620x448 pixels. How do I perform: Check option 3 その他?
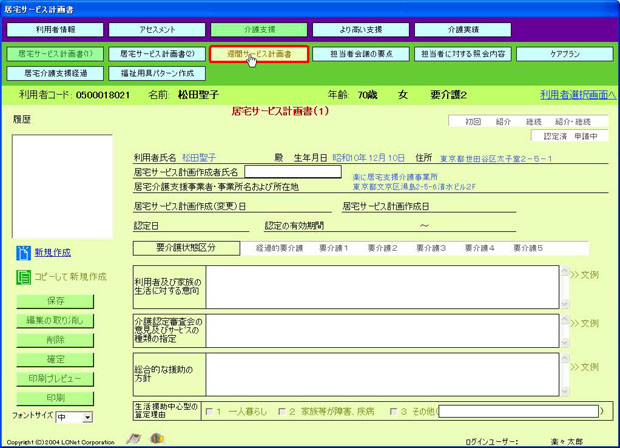tap(393, 412)
